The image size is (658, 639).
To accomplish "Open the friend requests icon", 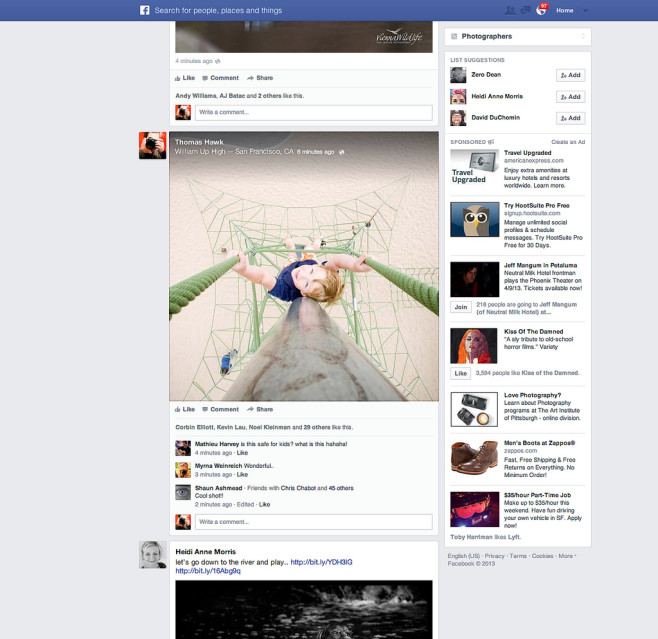I will pyautogui.click(x=510, y=10).
